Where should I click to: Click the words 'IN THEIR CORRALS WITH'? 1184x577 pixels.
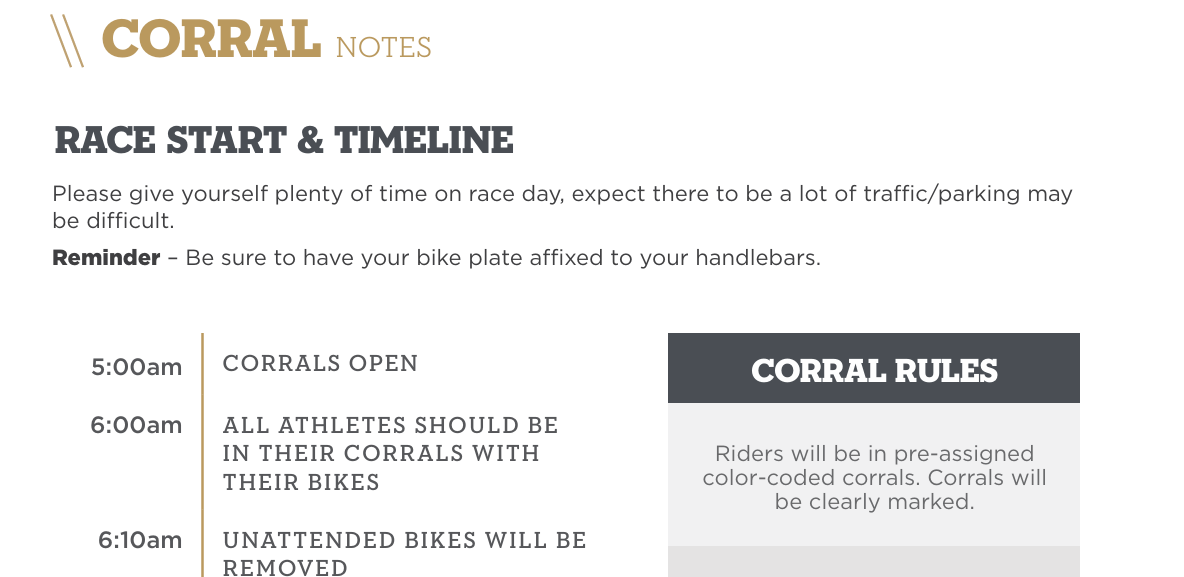(381, 453)
